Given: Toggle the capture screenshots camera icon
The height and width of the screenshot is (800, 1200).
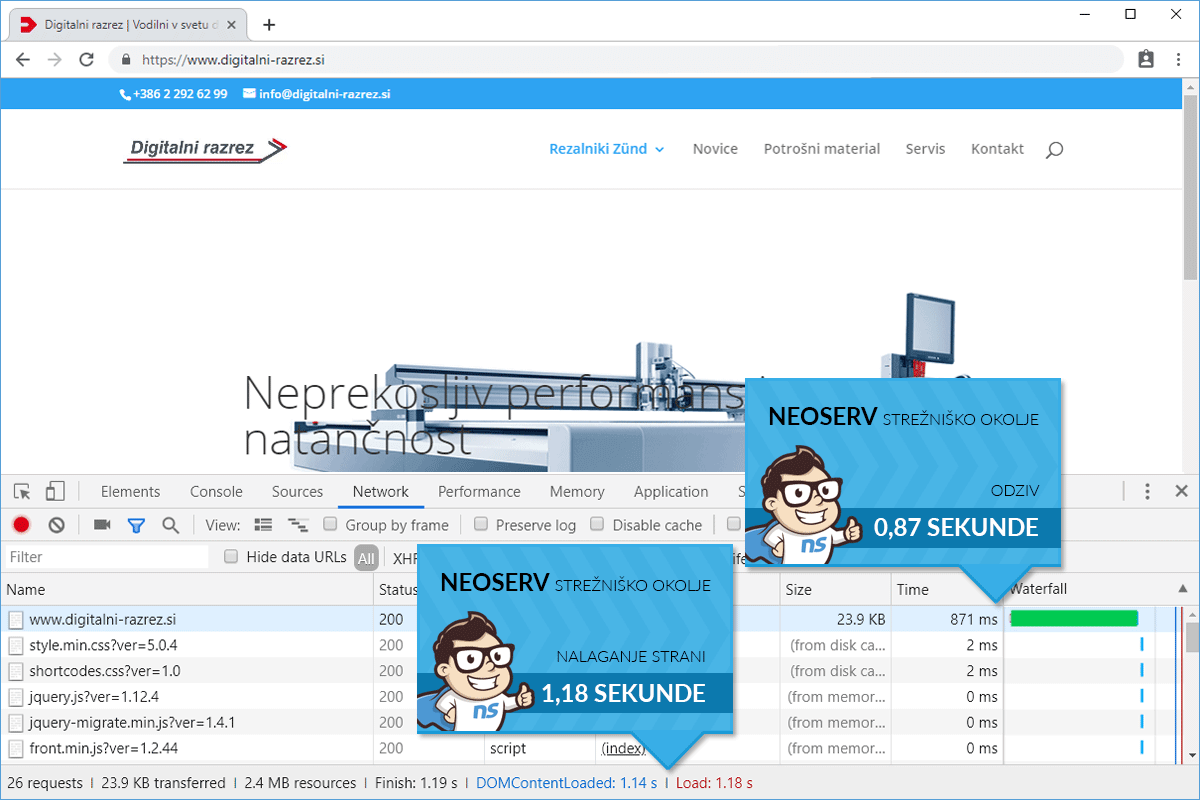Looking at the screenshot, I should click(102, 525).
